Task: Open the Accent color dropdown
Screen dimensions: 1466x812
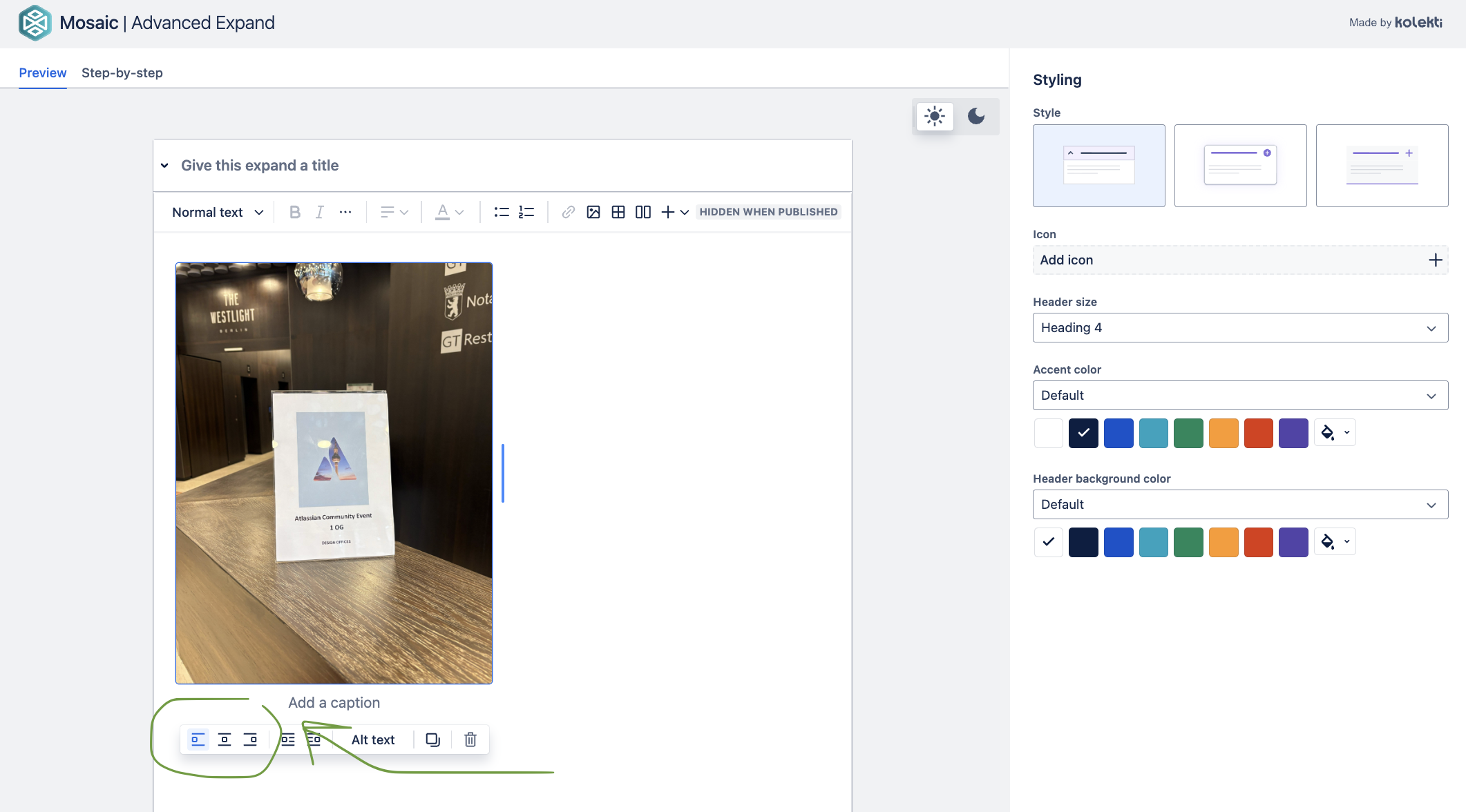Action: (1240, 396)
